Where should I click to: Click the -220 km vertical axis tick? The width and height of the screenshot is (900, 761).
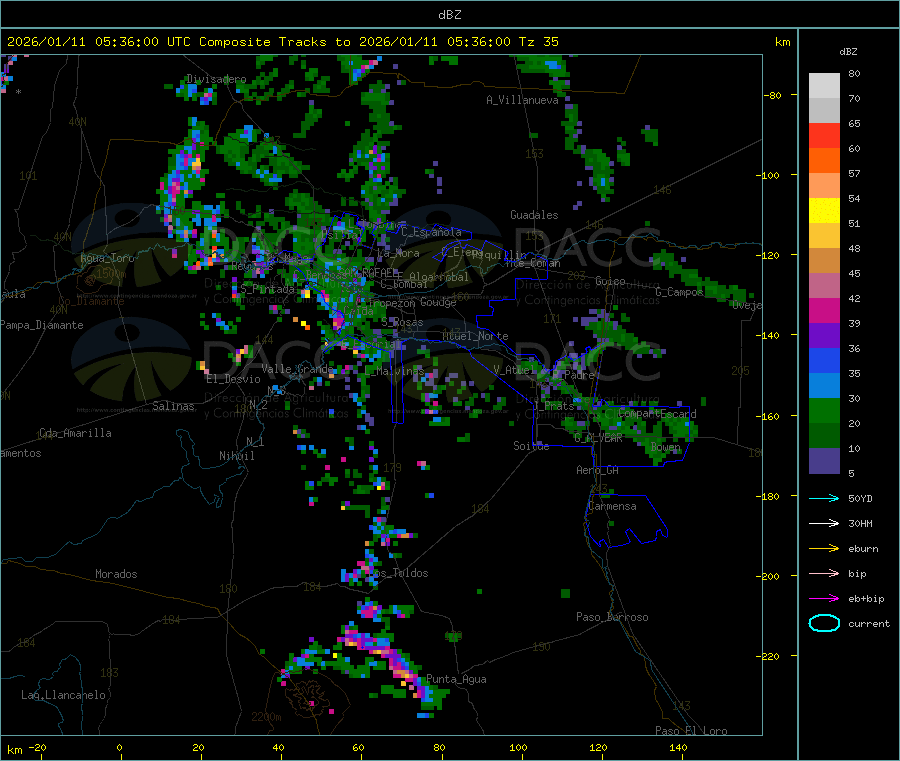click(770, 657)
